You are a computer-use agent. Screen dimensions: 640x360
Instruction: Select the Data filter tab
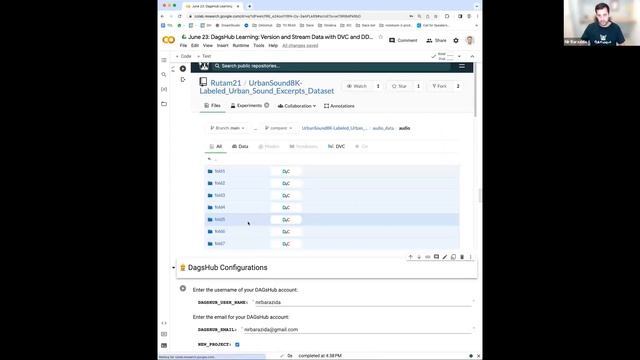[x=240, y=147]
